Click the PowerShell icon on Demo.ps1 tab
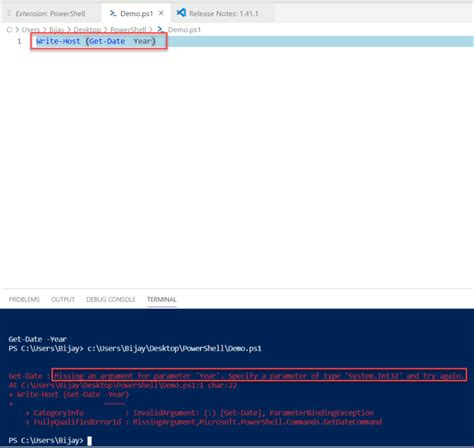 113,13
